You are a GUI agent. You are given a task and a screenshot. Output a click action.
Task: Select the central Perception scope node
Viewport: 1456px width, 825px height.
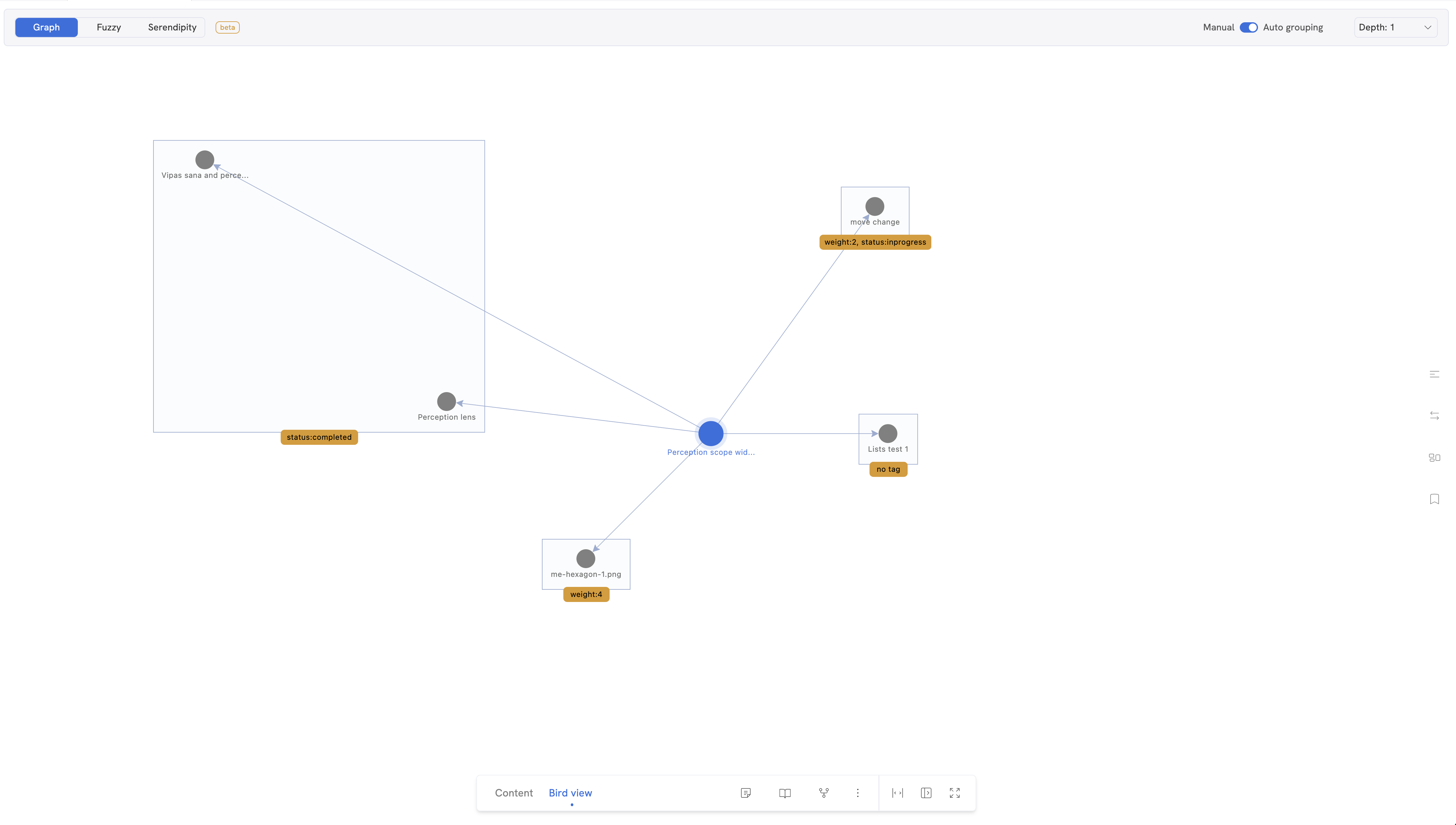pos(710,434)
